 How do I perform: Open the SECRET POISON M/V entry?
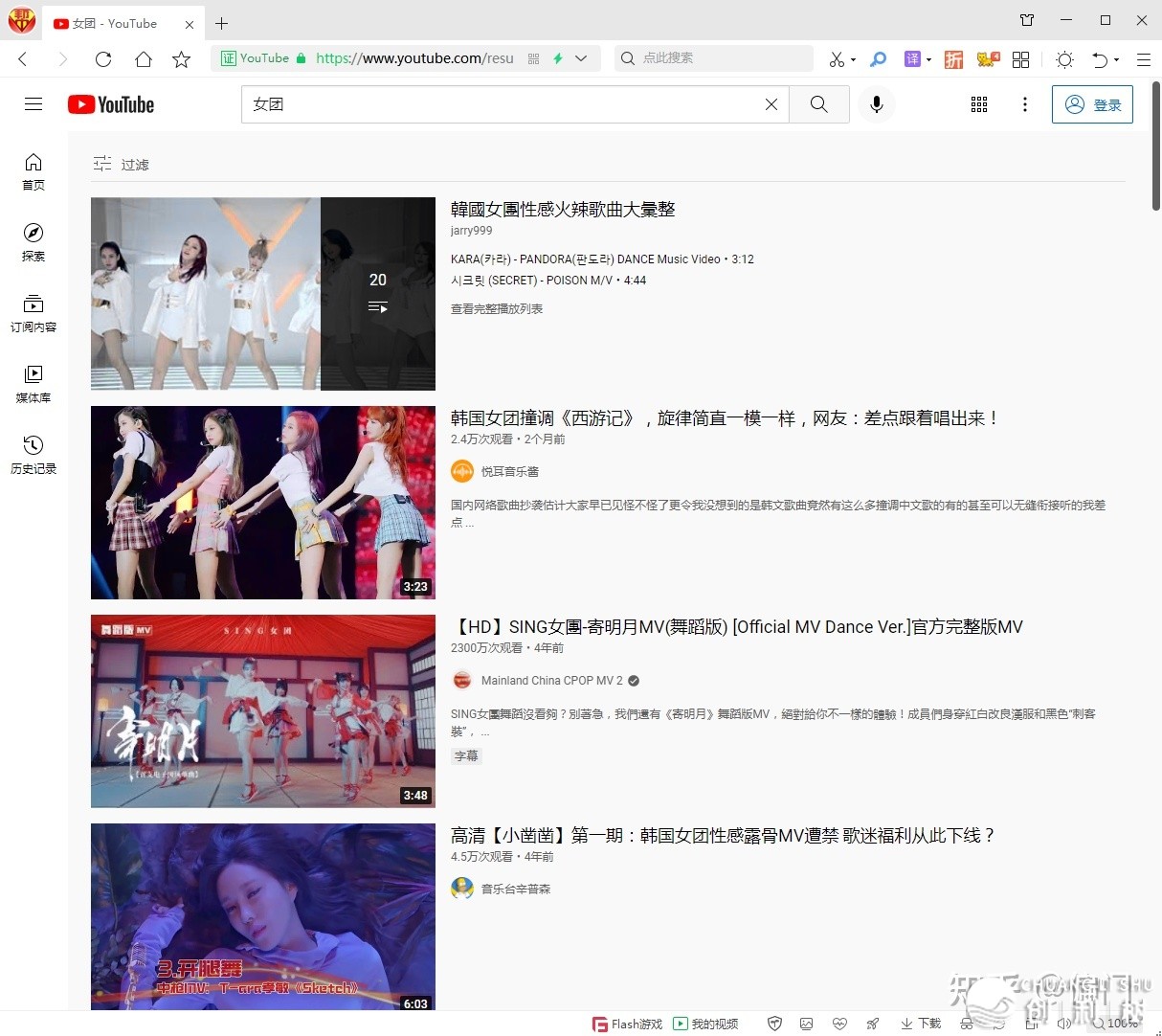(548, 281)
